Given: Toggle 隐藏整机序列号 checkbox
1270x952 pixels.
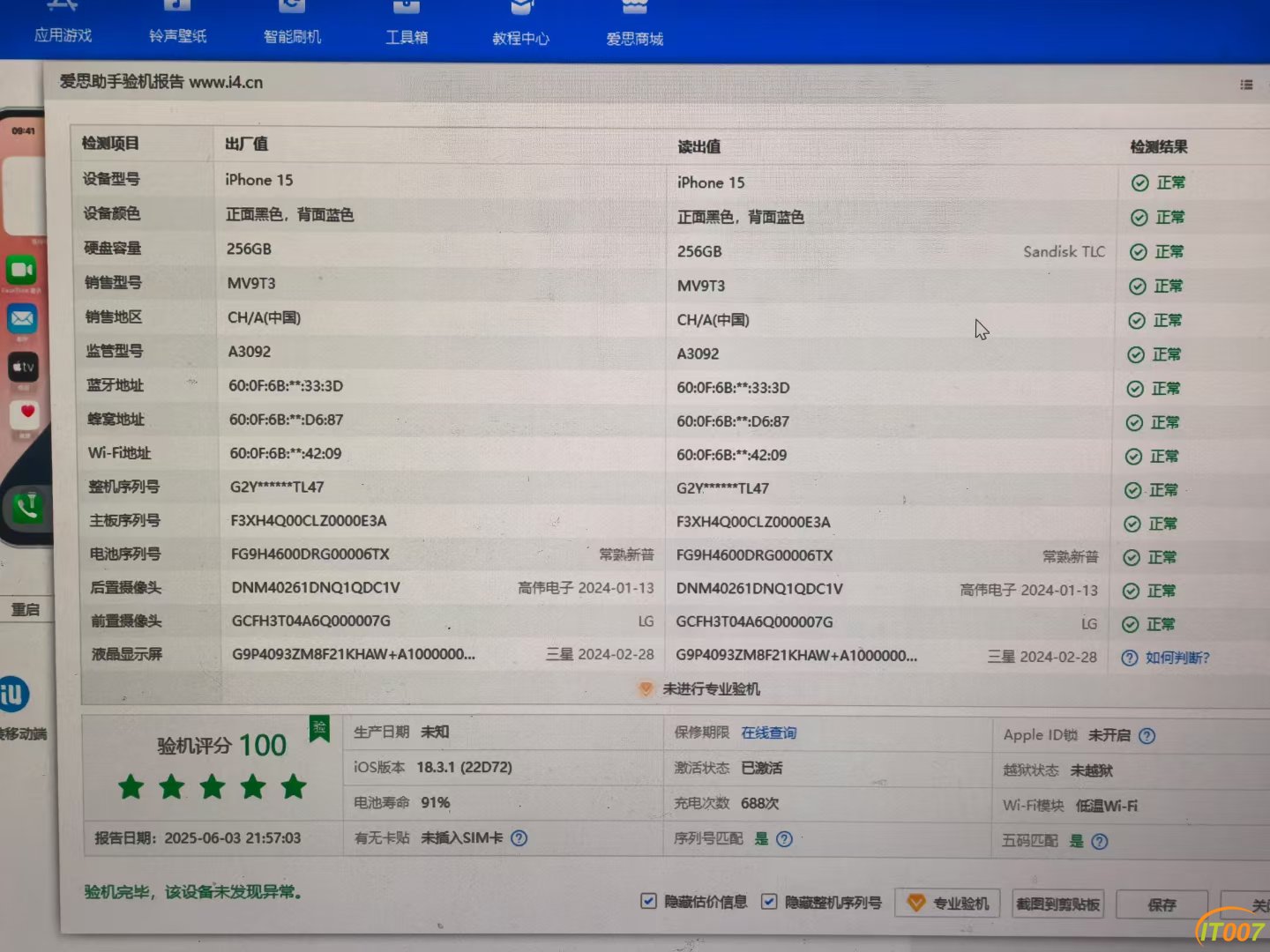Looking at the screenshot, I should click(x=769, y=902).
